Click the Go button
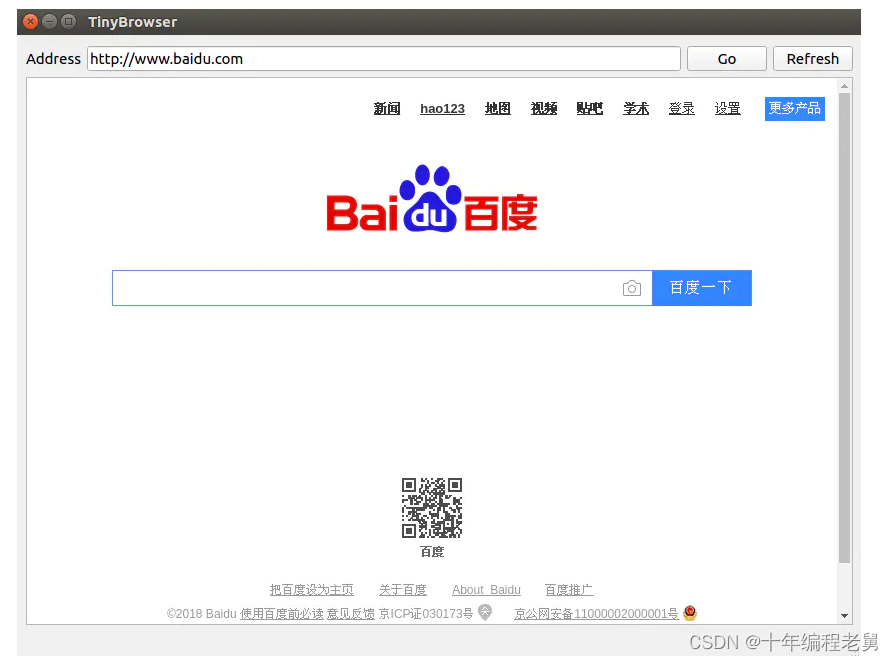 coord(727,59)
